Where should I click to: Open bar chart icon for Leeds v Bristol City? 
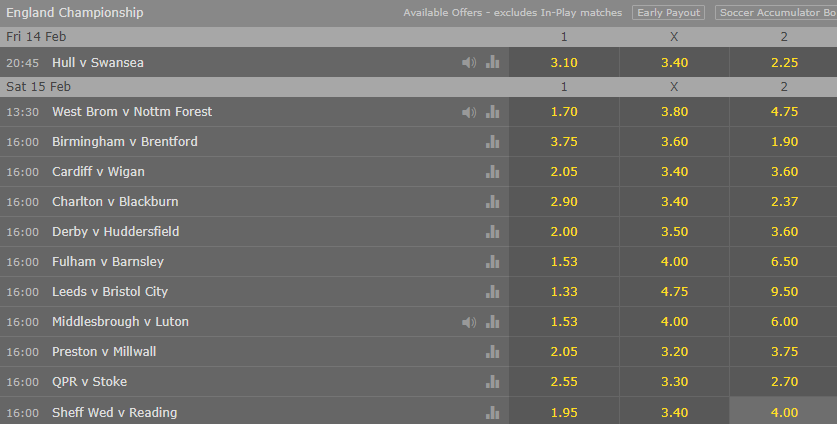click(x=493, y=292)
